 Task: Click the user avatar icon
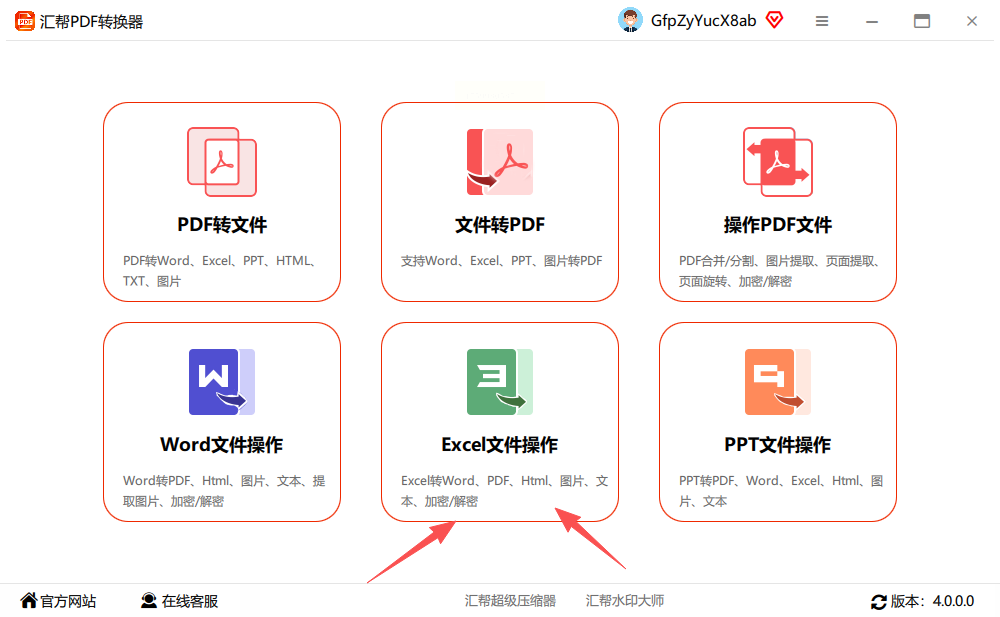coord(630,20)
